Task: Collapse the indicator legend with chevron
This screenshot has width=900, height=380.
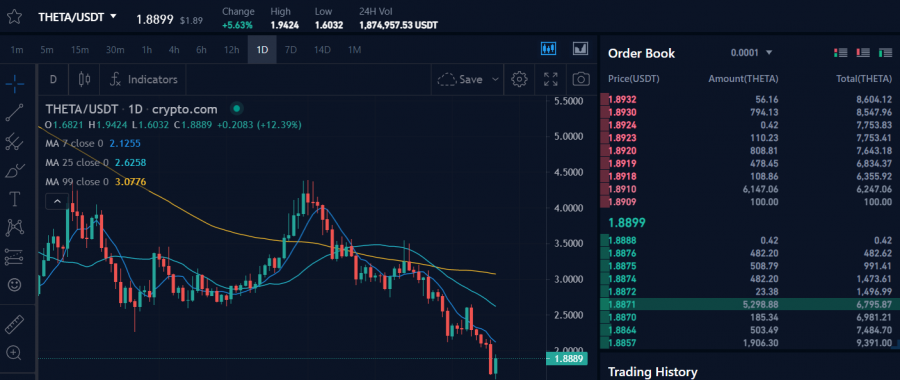Action: (57, 201)
